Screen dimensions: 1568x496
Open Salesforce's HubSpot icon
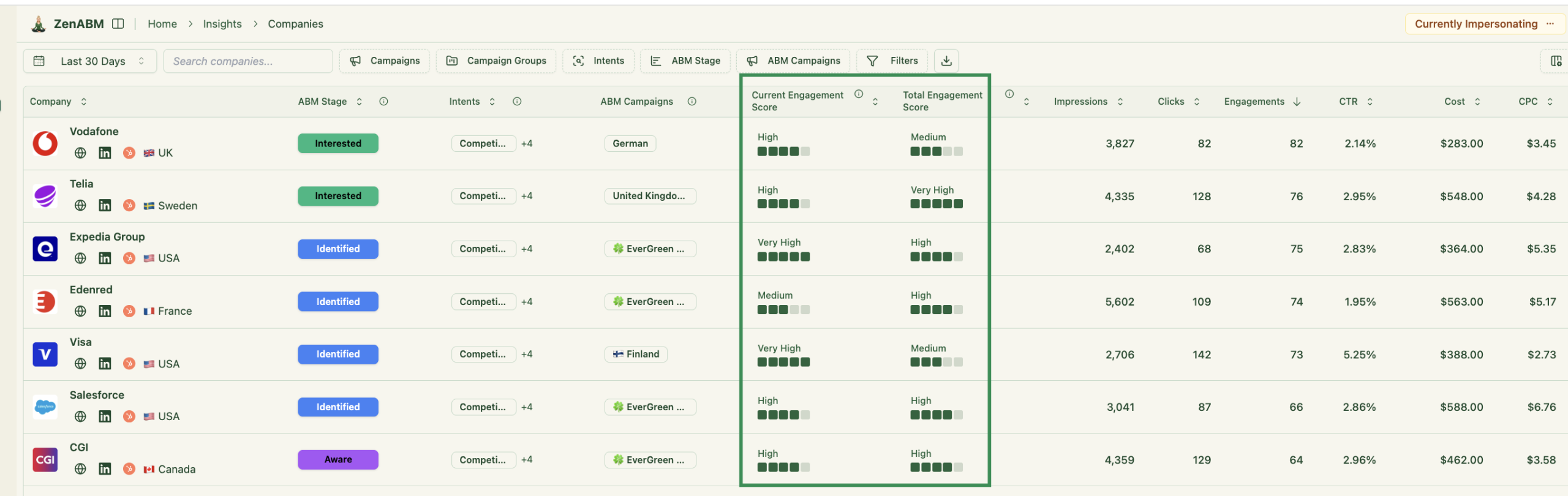(x=129, y=416)
